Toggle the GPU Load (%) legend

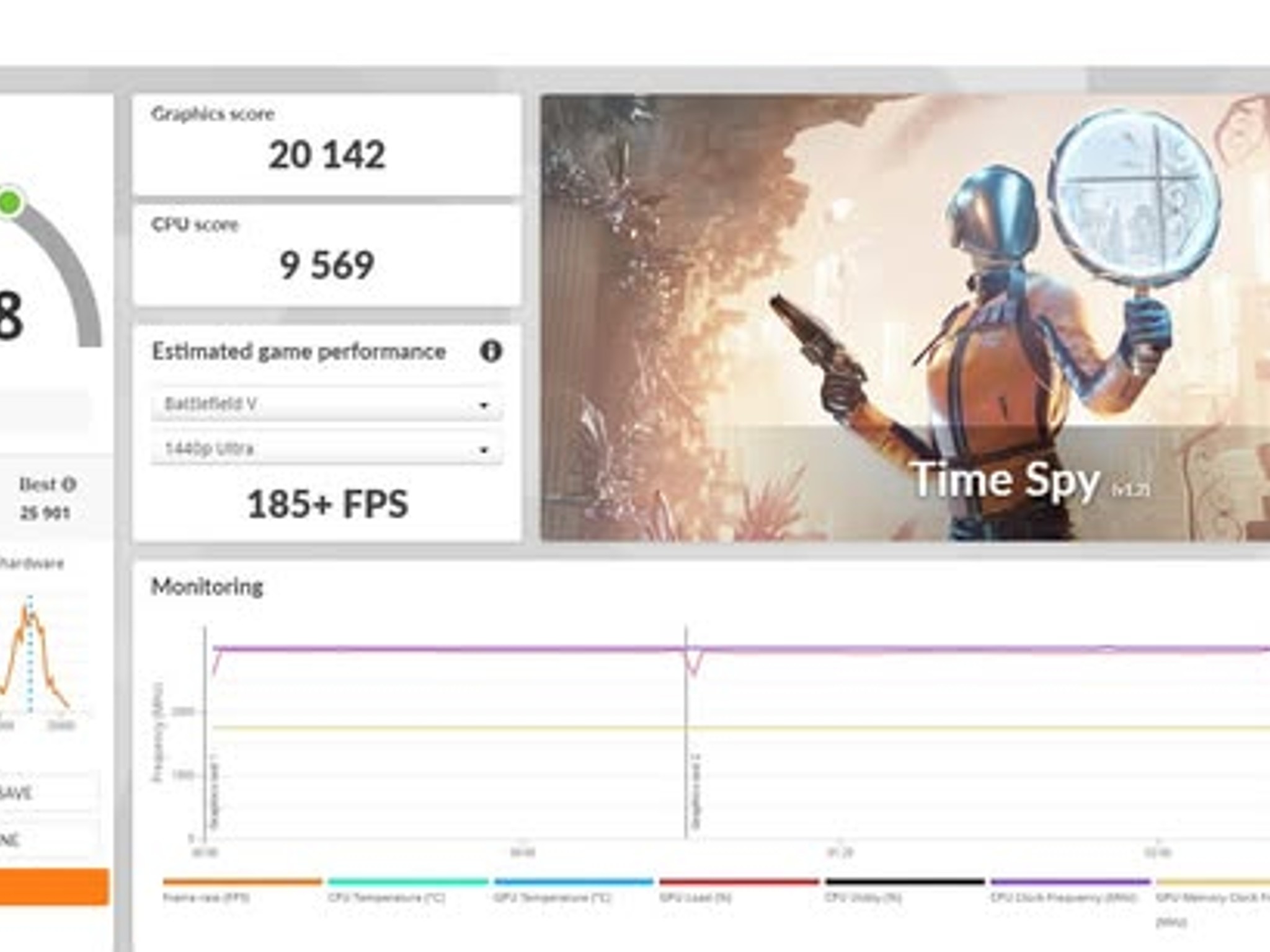pyautogui.click(x=739, y=890)
